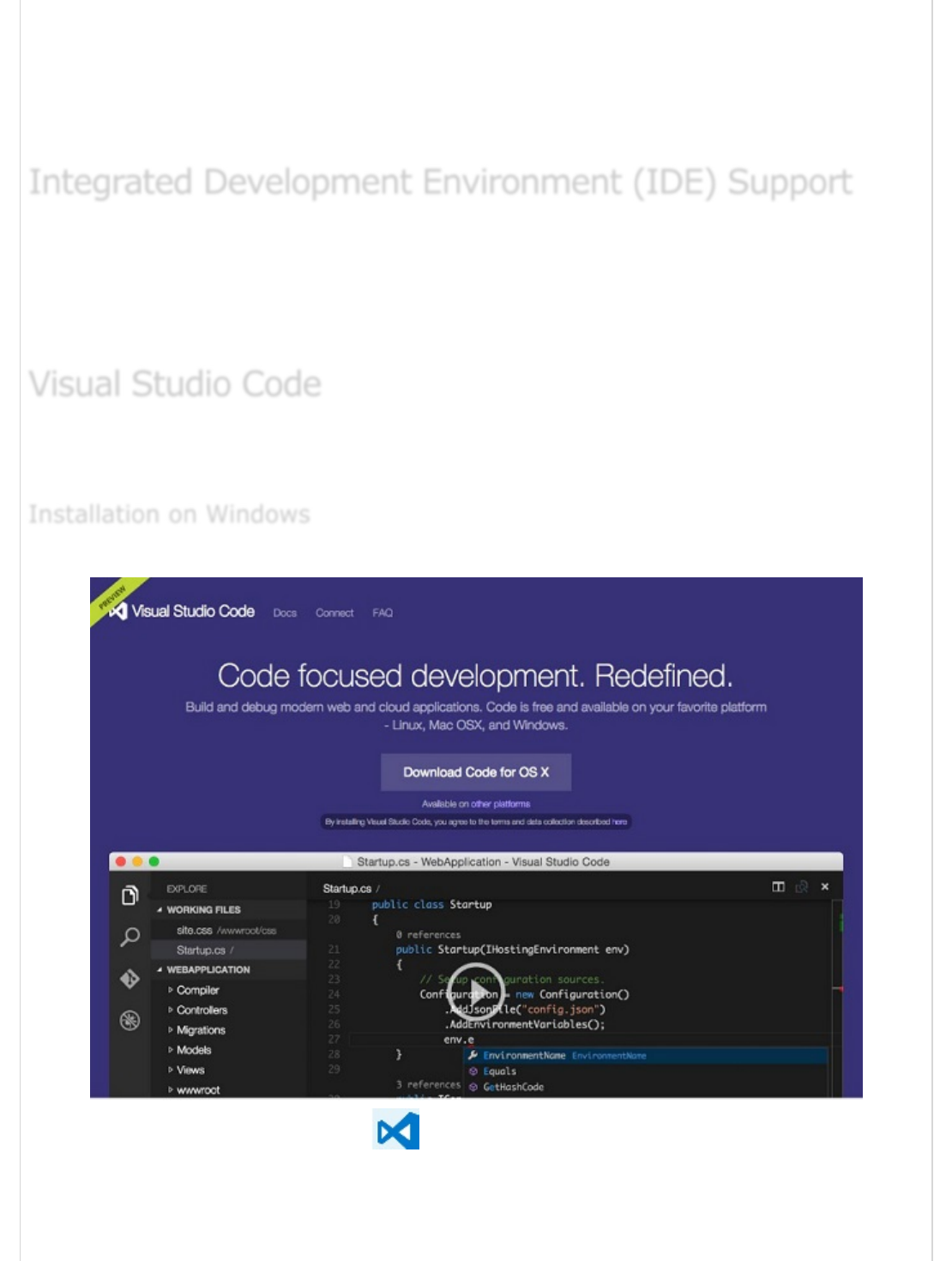952x1261 pixels.
Task: Click the blue Visual Studio icon below image
Action: [396, 1130]
